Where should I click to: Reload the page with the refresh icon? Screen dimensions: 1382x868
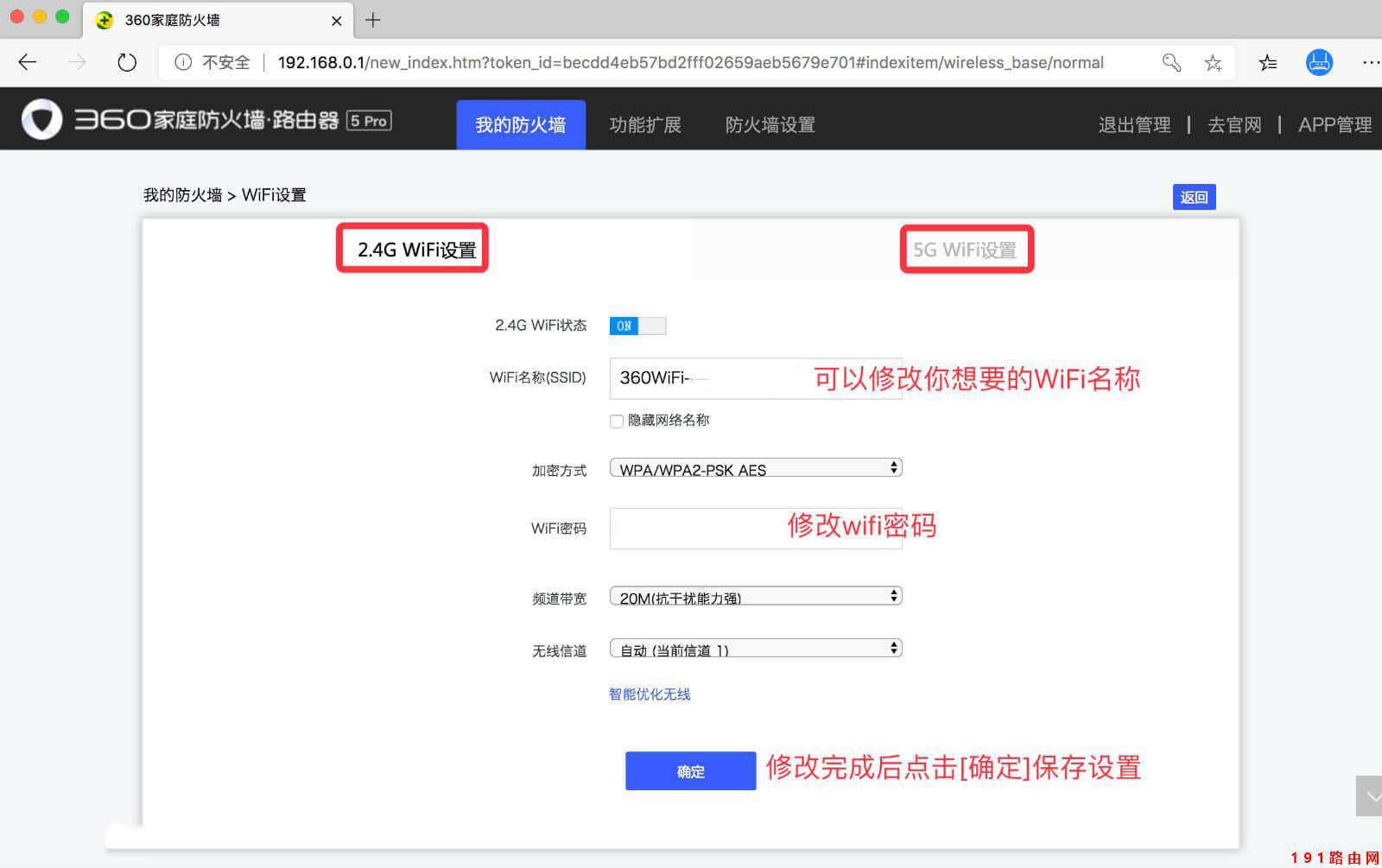(126, 61)
